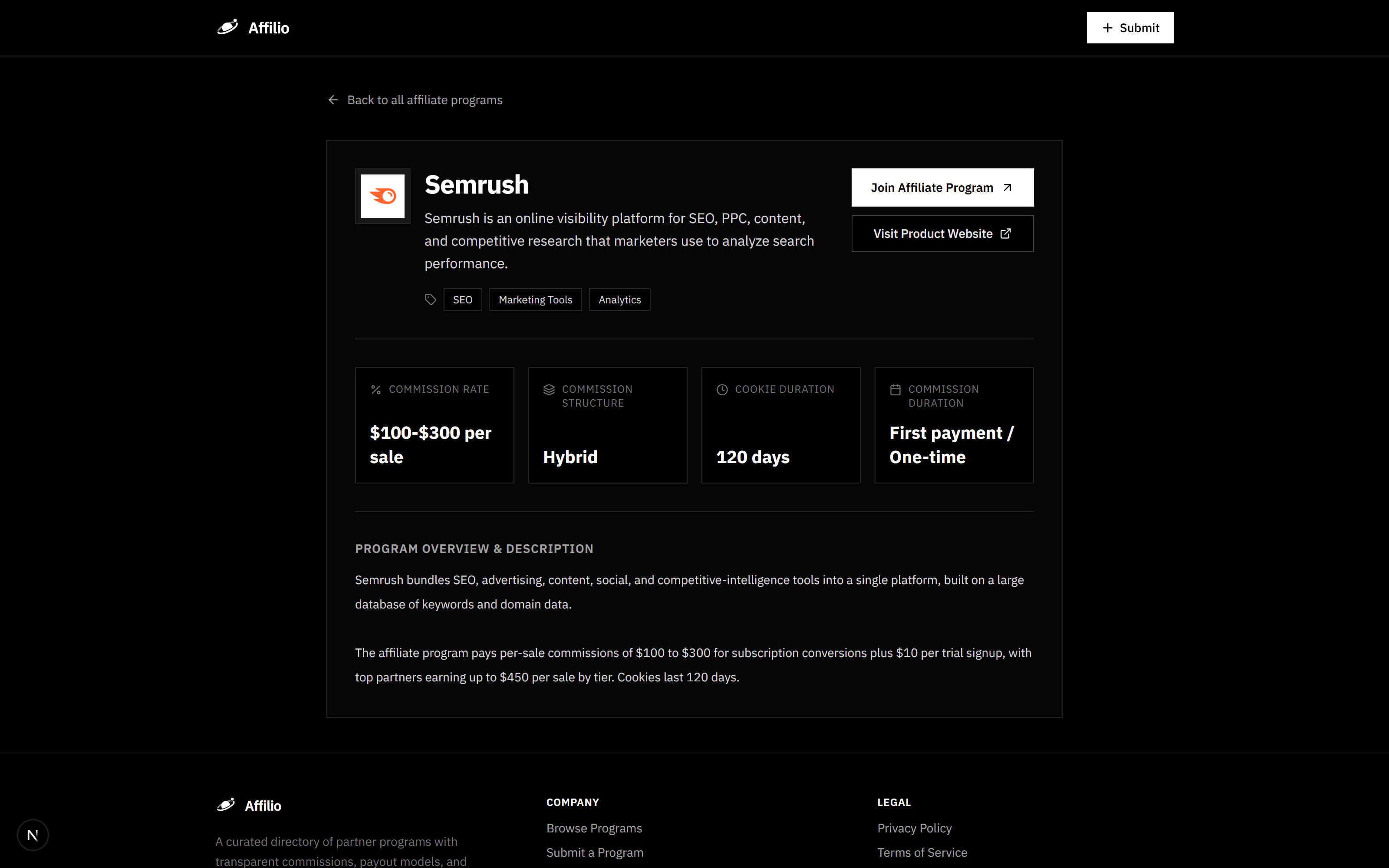
Task: Select the Marketing Tools tag
Action: (x=535, y=299)
